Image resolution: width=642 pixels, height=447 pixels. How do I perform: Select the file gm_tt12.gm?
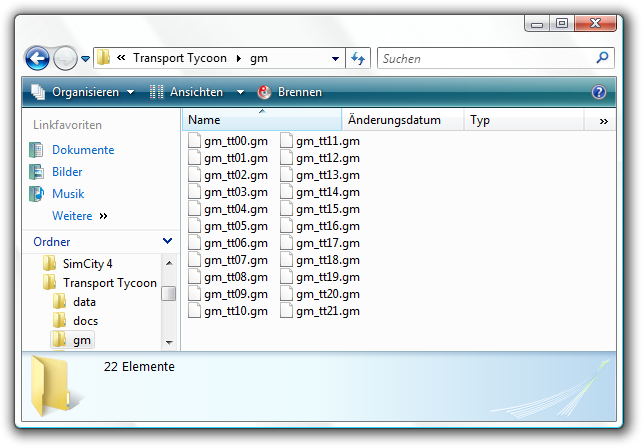(x=328, y=158)
